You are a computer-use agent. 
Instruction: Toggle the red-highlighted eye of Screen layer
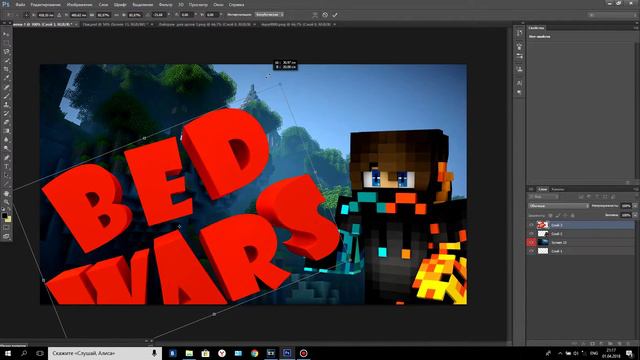point(531,242)
